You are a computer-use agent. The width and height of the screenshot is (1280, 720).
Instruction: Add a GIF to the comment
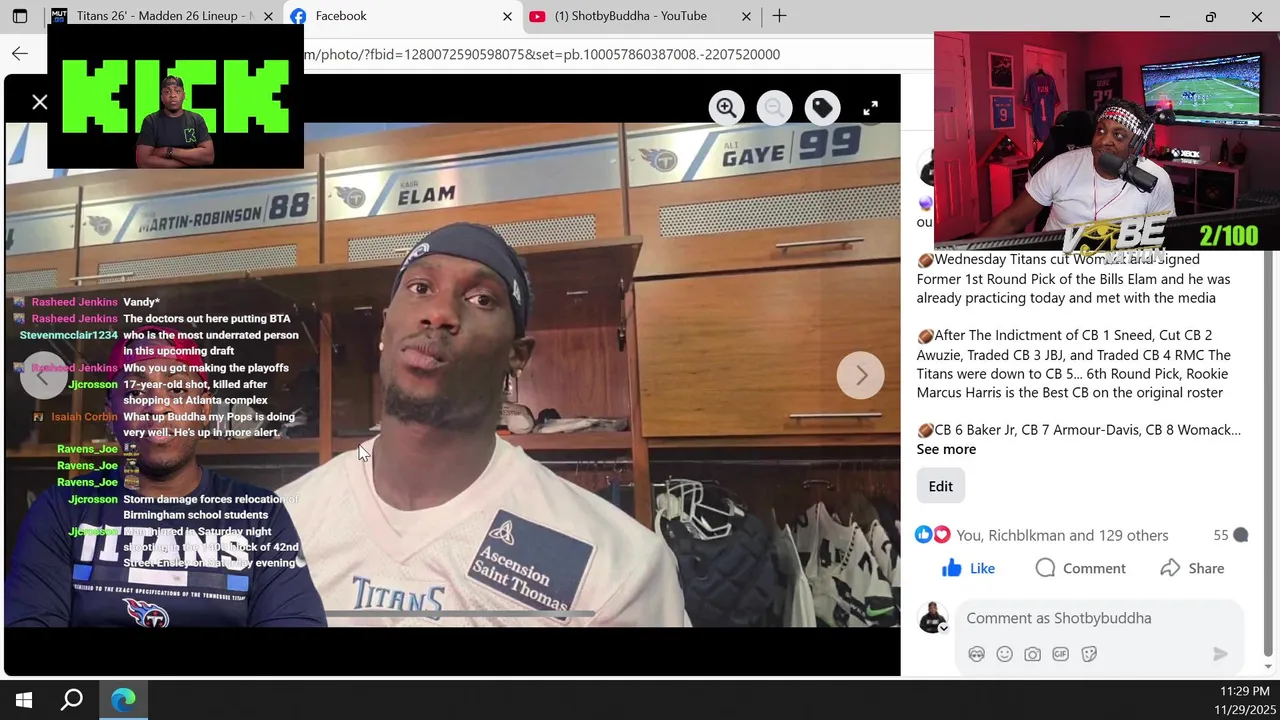pos(1060,654)
